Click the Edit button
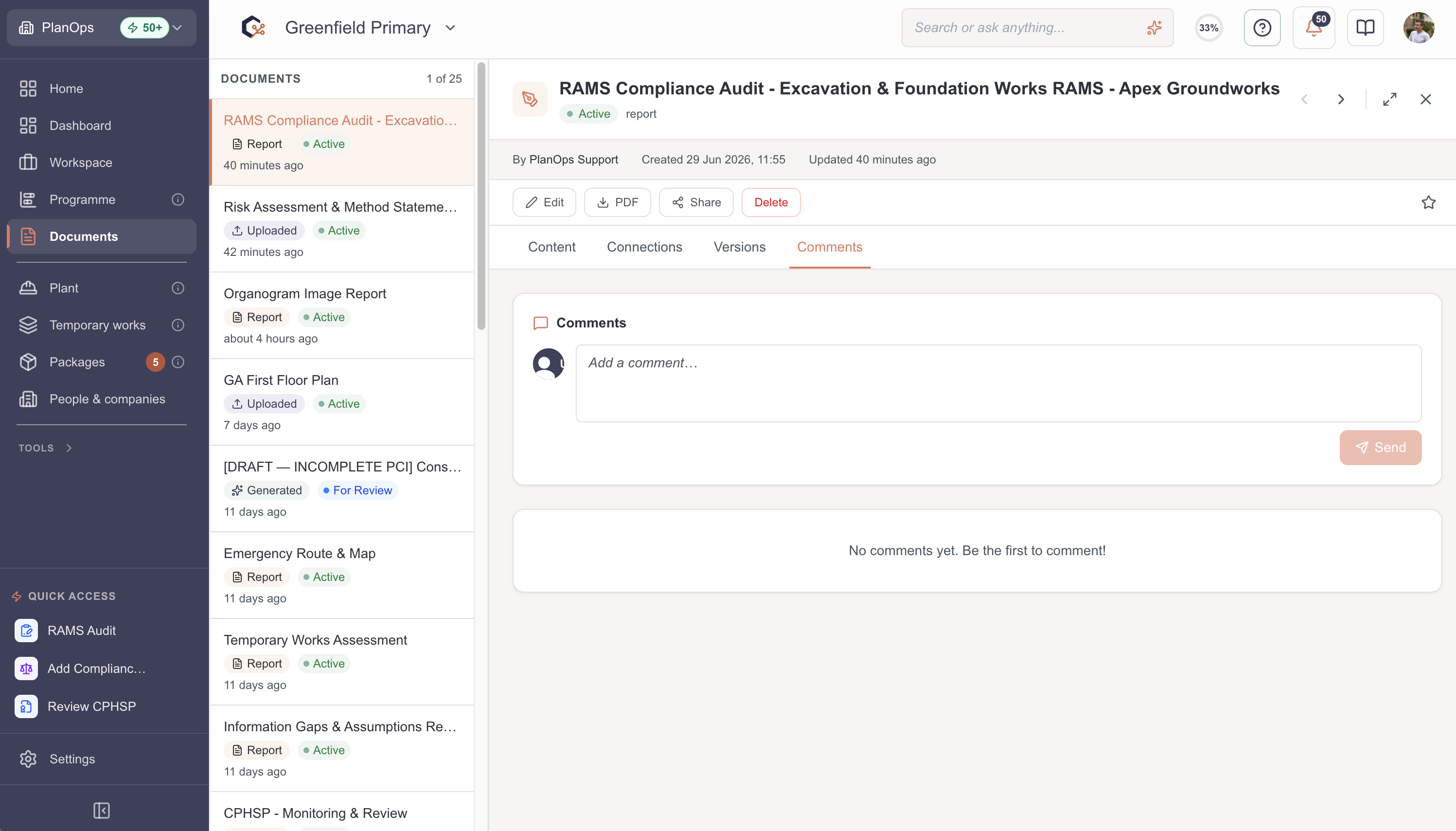1456x831 pixels. tap(544, 202)
